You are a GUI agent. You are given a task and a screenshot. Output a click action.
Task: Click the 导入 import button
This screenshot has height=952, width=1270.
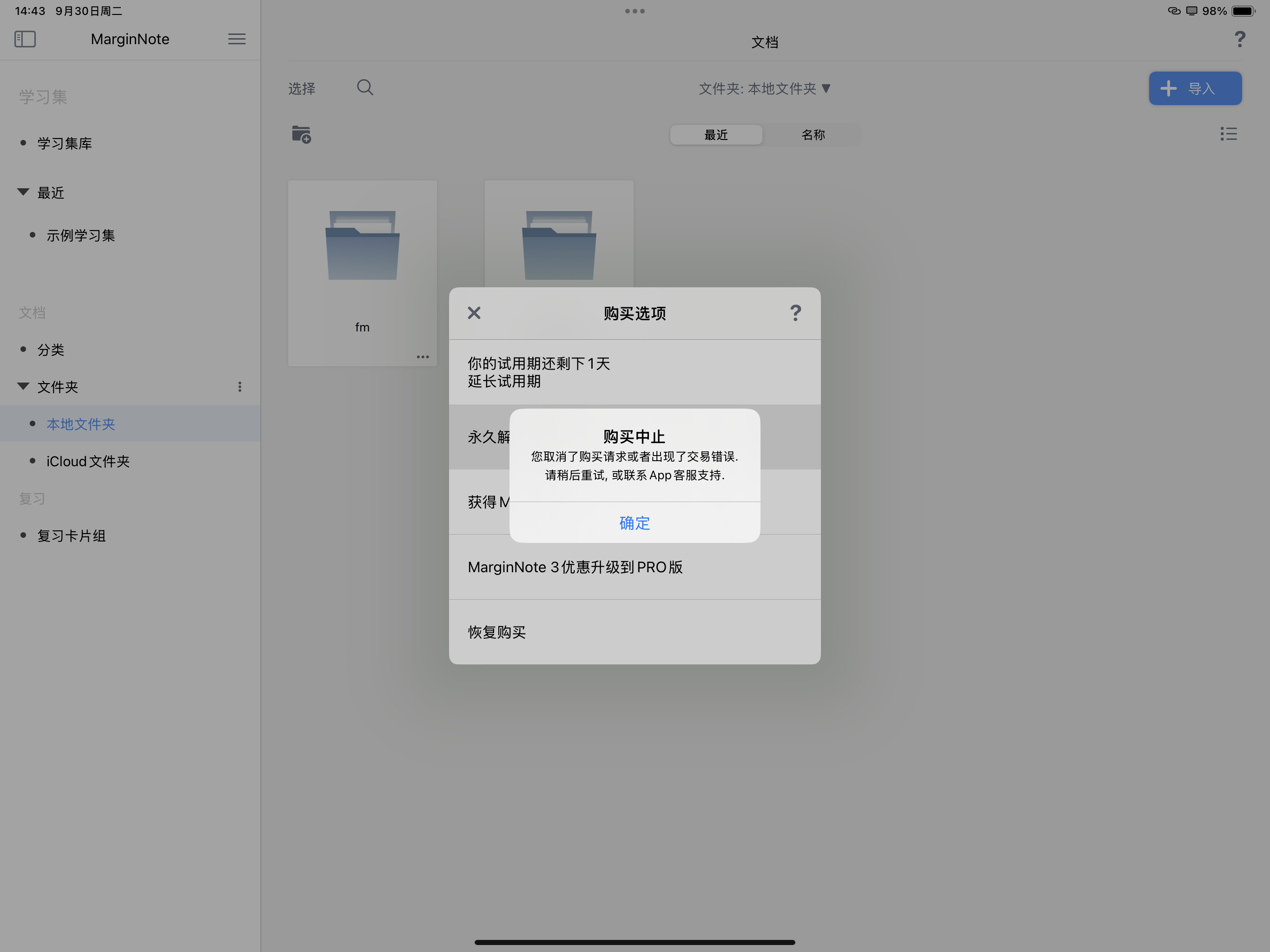pyautogui.click(x=1195, y=88)
